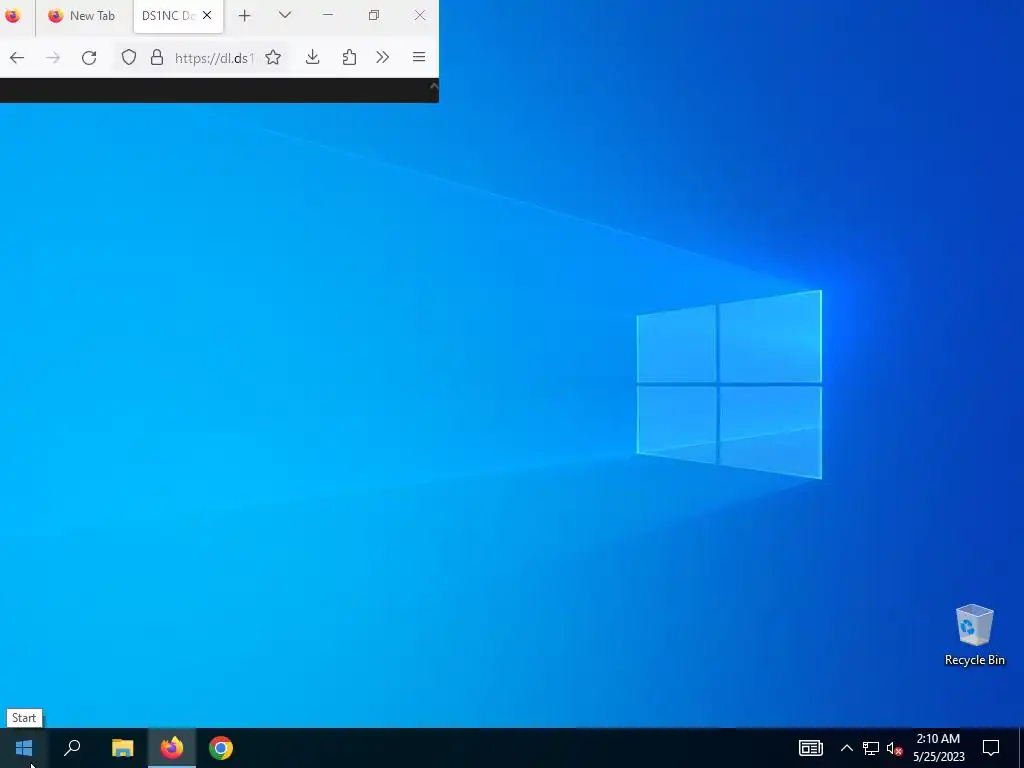Open the notification action center icon
This screenshot has height=768, width=1024.
(991, 748)
